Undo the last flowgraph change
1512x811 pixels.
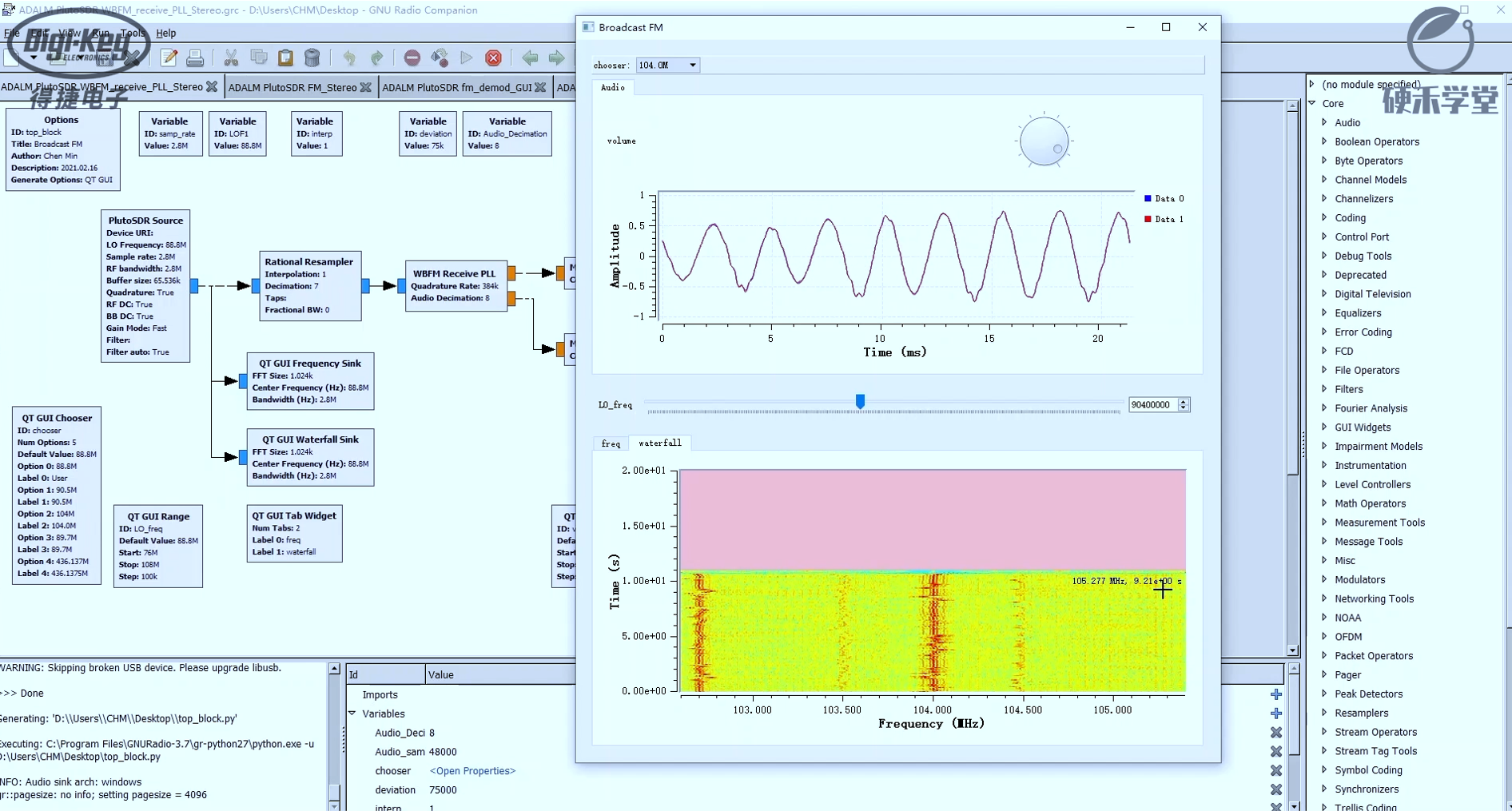tap(349, 58)
